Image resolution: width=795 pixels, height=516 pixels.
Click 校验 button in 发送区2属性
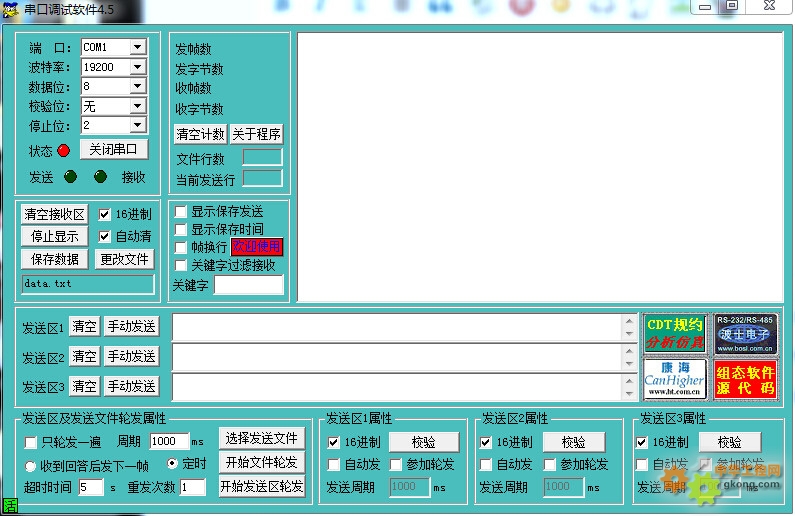(573, 442)
